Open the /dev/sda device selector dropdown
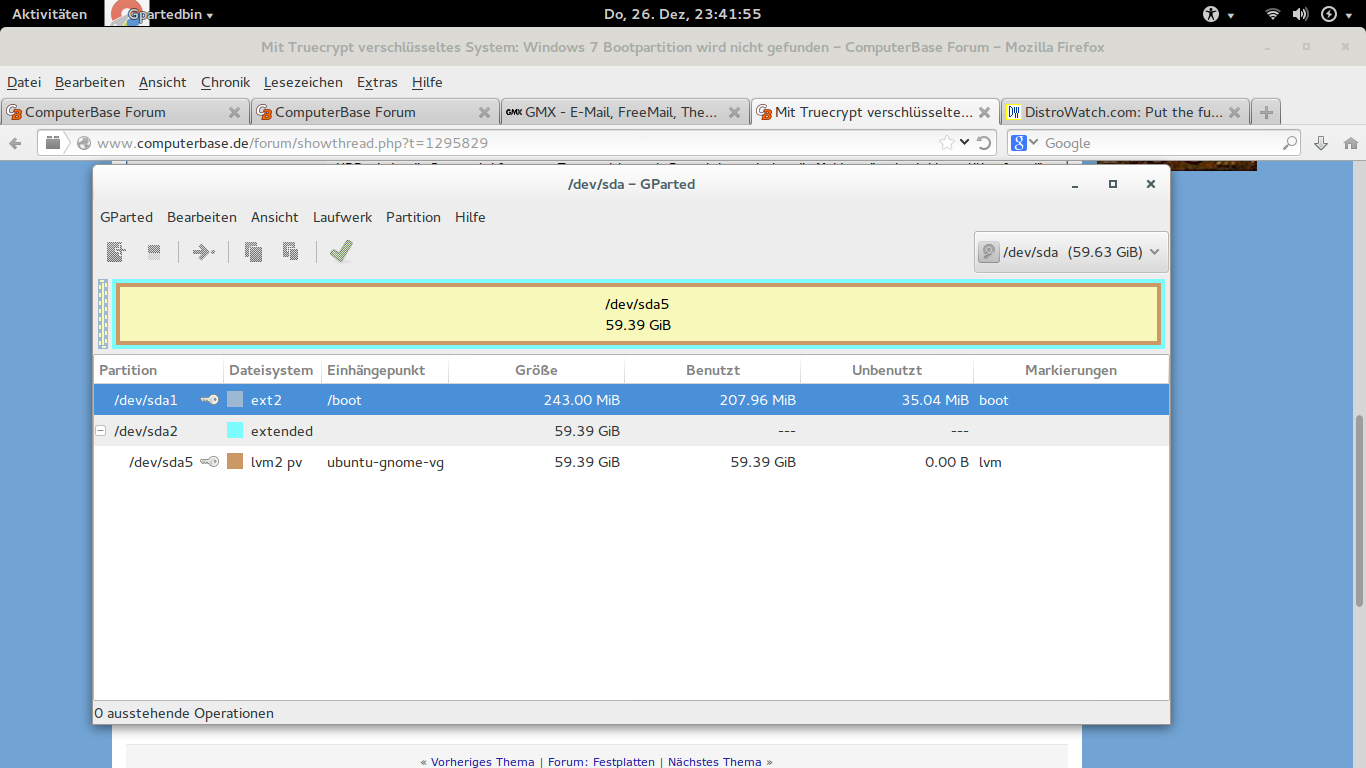 coord(1071,252)
